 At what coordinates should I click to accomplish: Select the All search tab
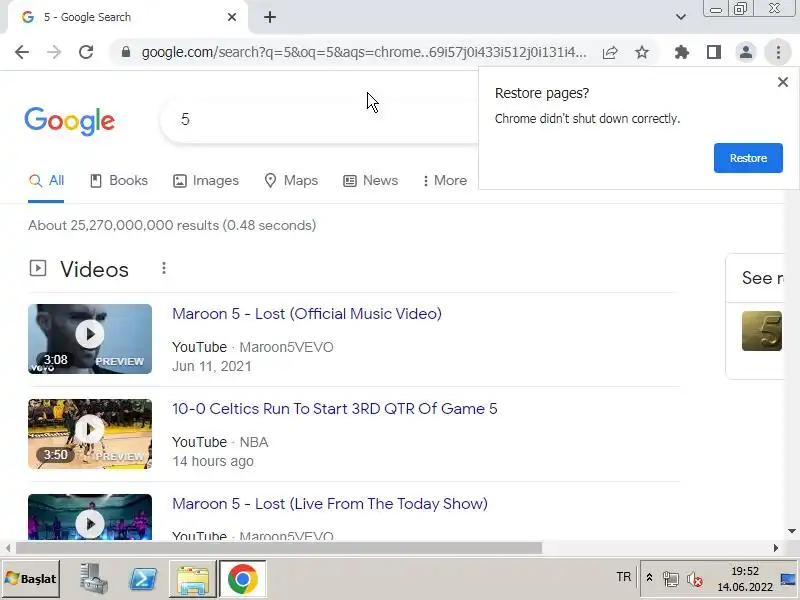[x=46, y=181]
